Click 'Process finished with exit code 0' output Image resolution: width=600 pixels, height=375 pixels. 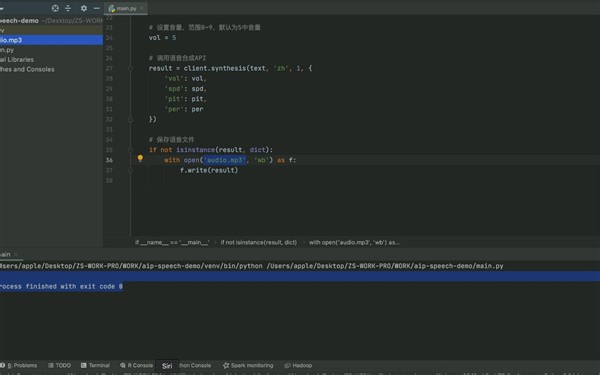tap(61, 287)
